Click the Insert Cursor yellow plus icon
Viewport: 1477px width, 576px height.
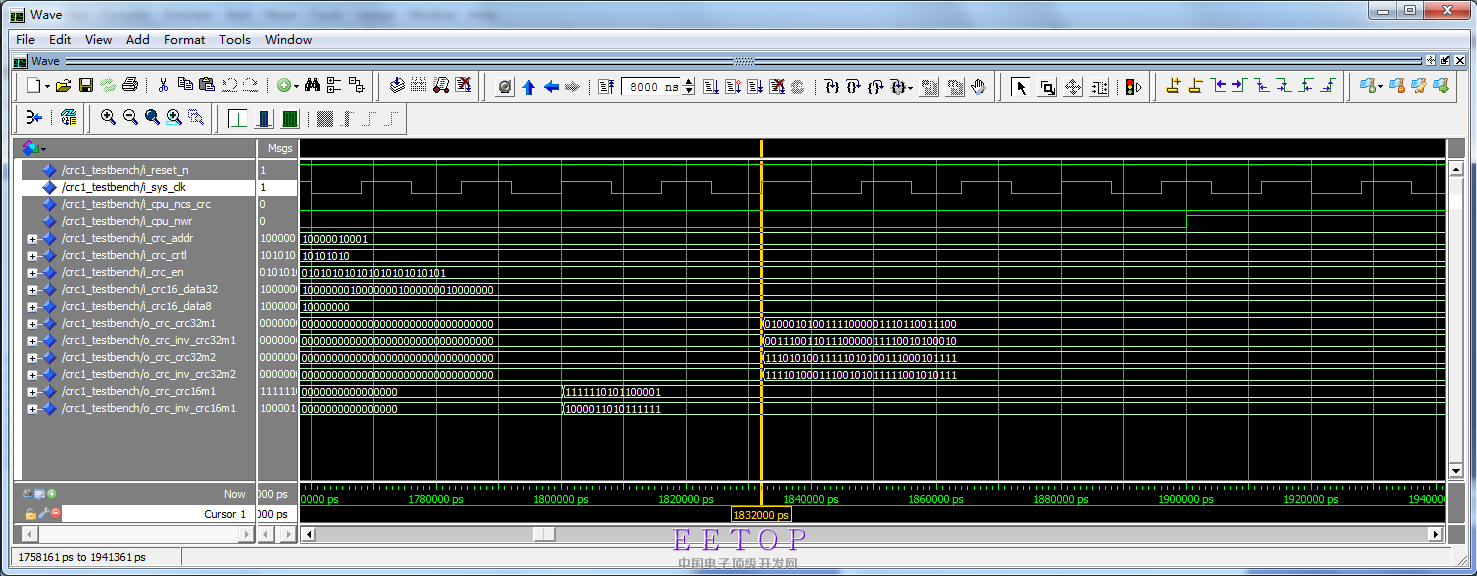(1173, 86)
